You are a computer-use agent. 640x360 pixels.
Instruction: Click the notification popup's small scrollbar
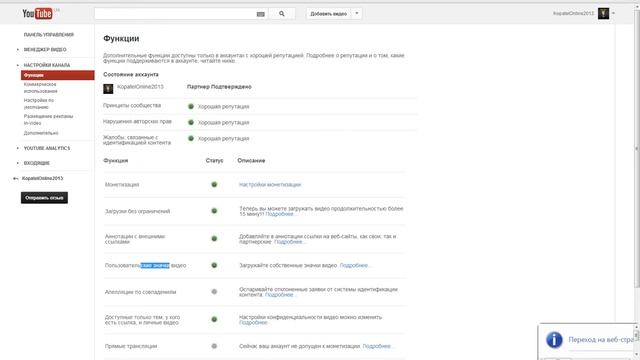coord(636,340)
